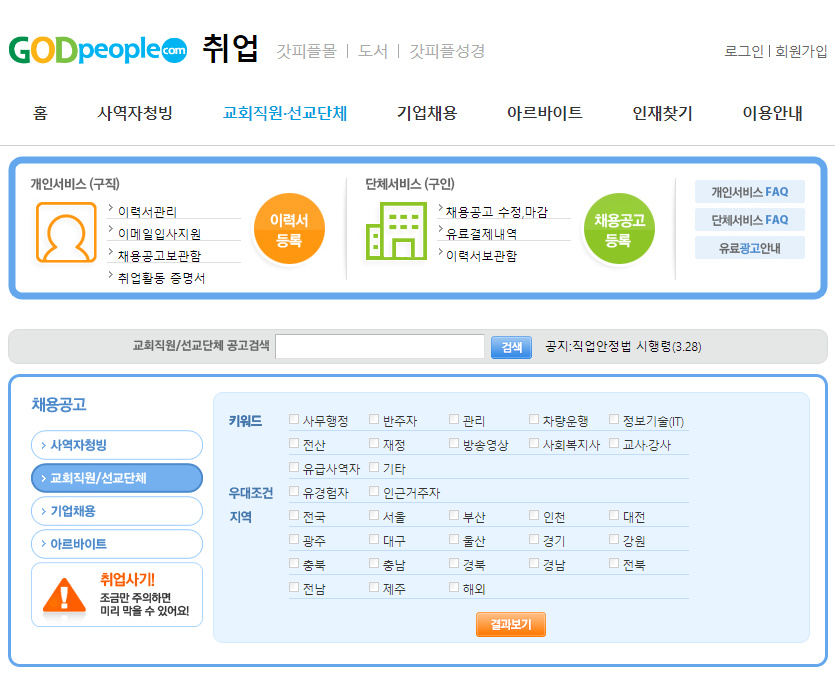Check the 제주 region checkbox
835x673 pixels.
point(374,587)
